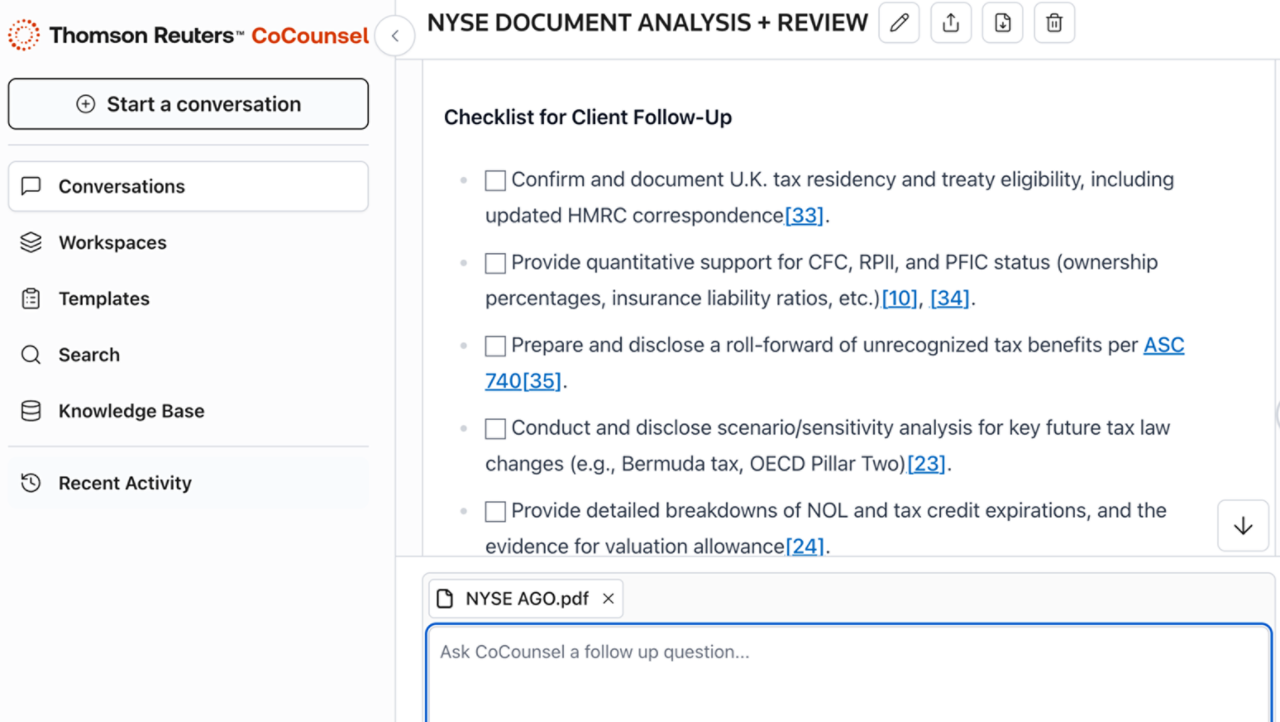Click the scroll-to-bottom arrow button
The height and width of the screenshot is (722, 1280).
pos(1243,526)
